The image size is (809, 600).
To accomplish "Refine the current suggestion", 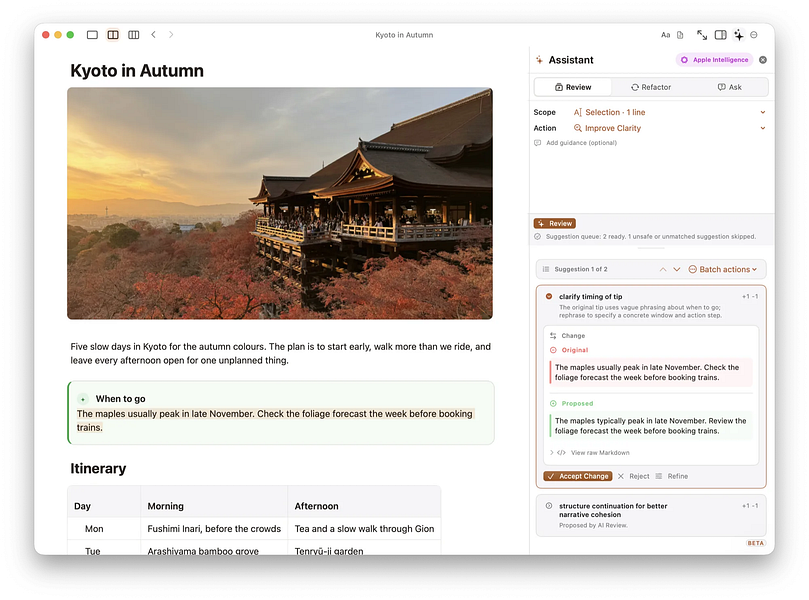I will point(672,476).
